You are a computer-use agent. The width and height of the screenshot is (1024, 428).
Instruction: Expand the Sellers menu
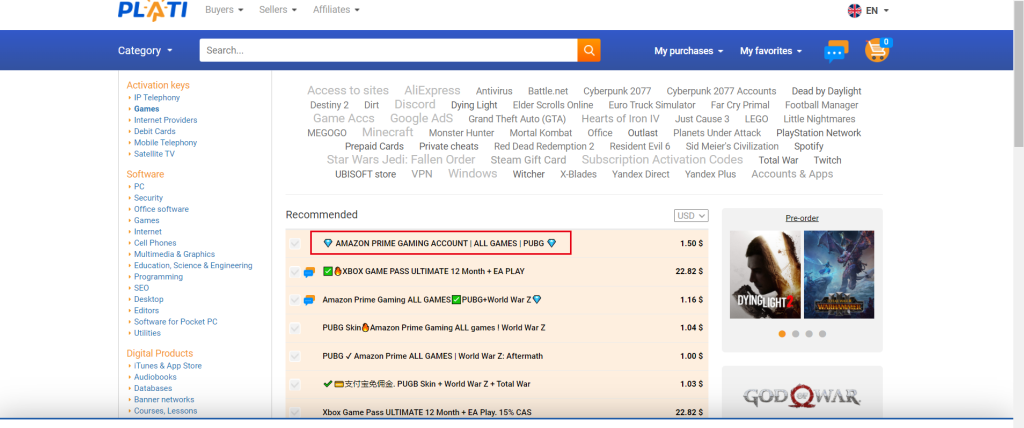pyautogui.click(x=278, y=10)
